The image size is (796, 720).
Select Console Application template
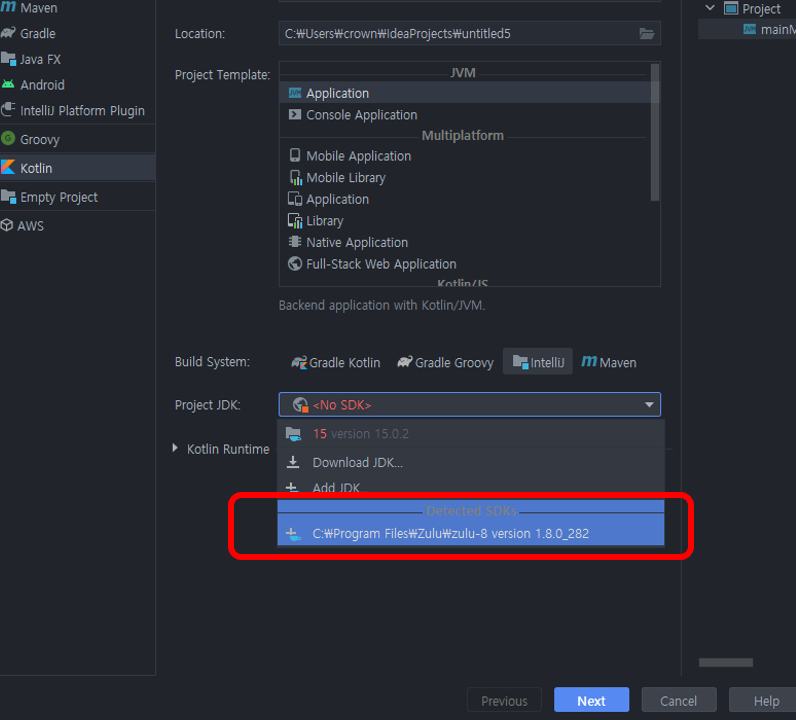pos(465,115)
